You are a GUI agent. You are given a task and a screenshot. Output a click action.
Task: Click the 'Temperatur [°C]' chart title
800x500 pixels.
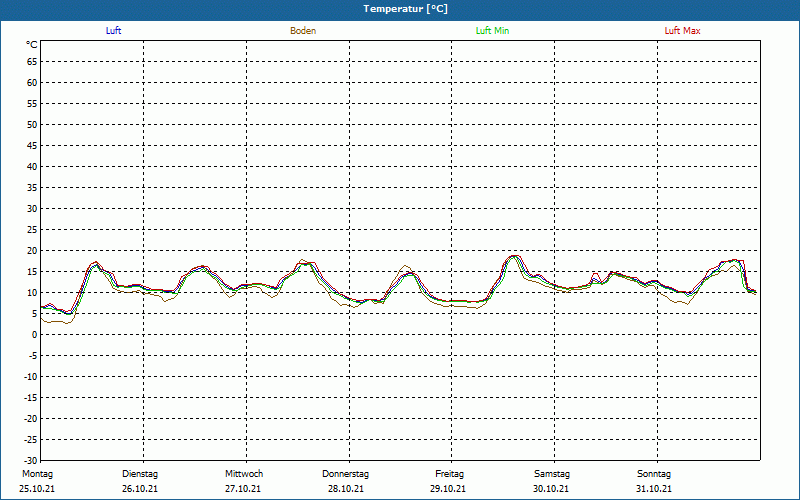click(406, 9)
